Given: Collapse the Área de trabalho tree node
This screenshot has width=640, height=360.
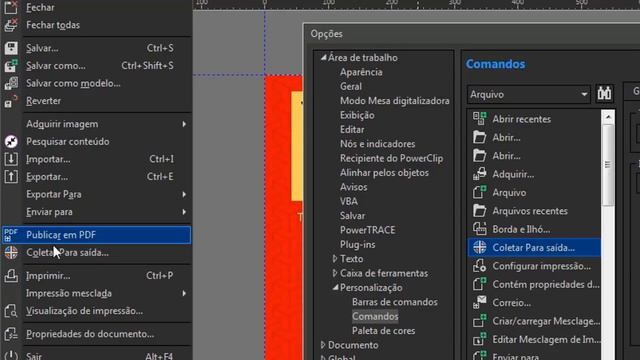Looking at the screenshot, I should [323, 58].
